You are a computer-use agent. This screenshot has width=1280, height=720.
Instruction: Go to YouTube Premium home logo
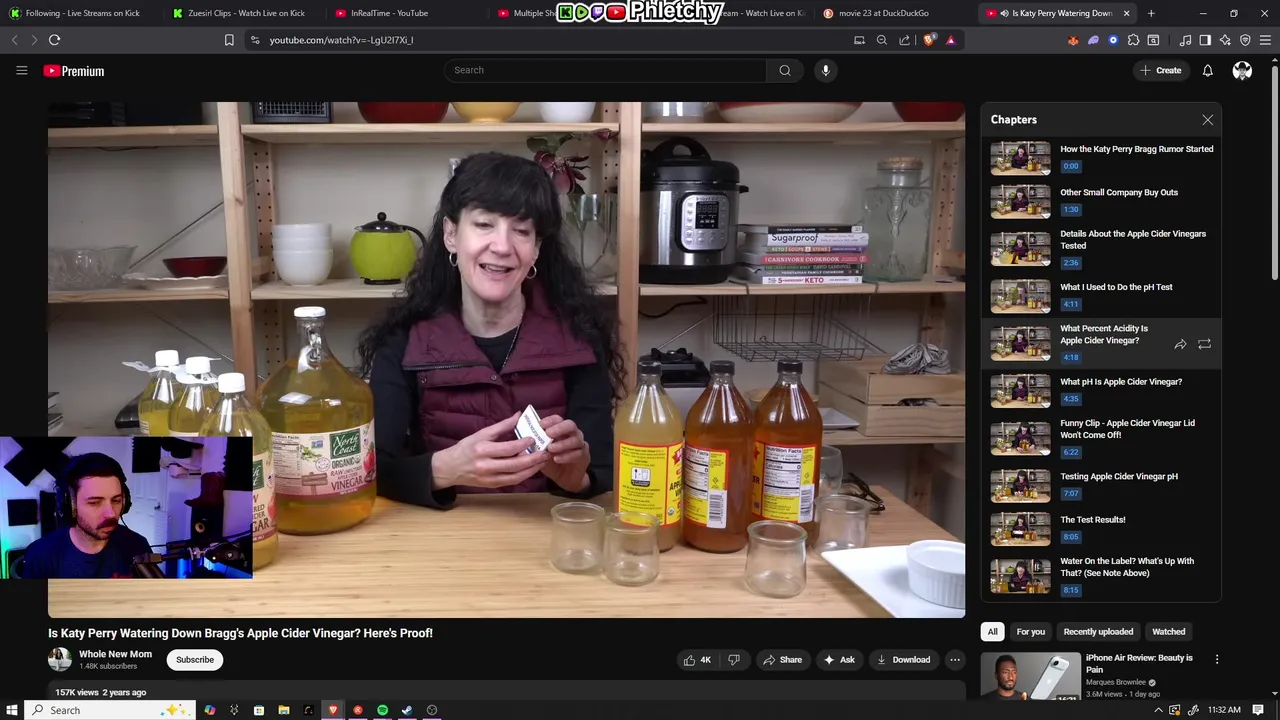point(74,71)
